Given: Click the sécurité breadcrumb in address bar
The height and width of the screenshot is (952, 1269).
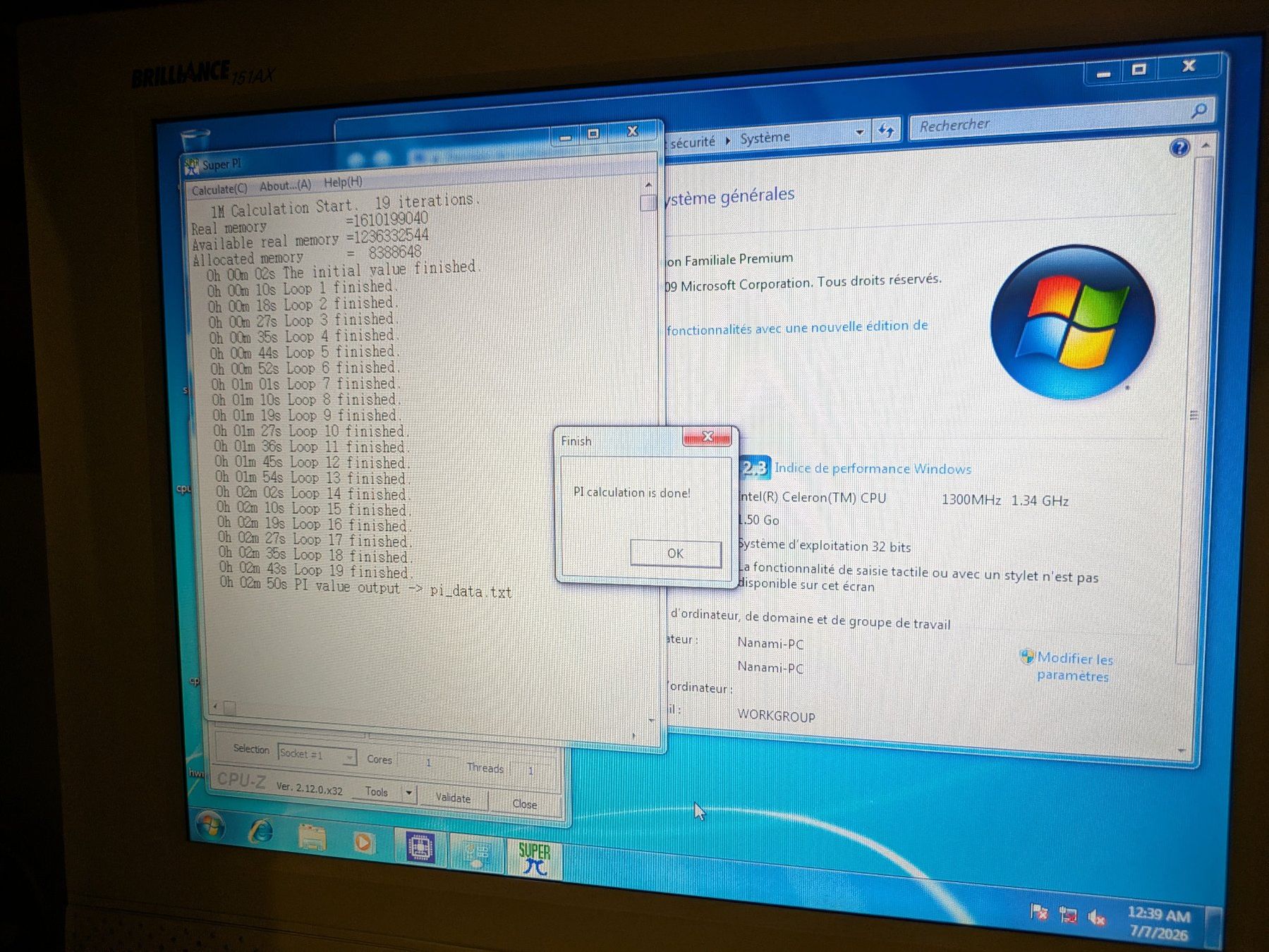Looking at the screenshot, I should 692,142.
